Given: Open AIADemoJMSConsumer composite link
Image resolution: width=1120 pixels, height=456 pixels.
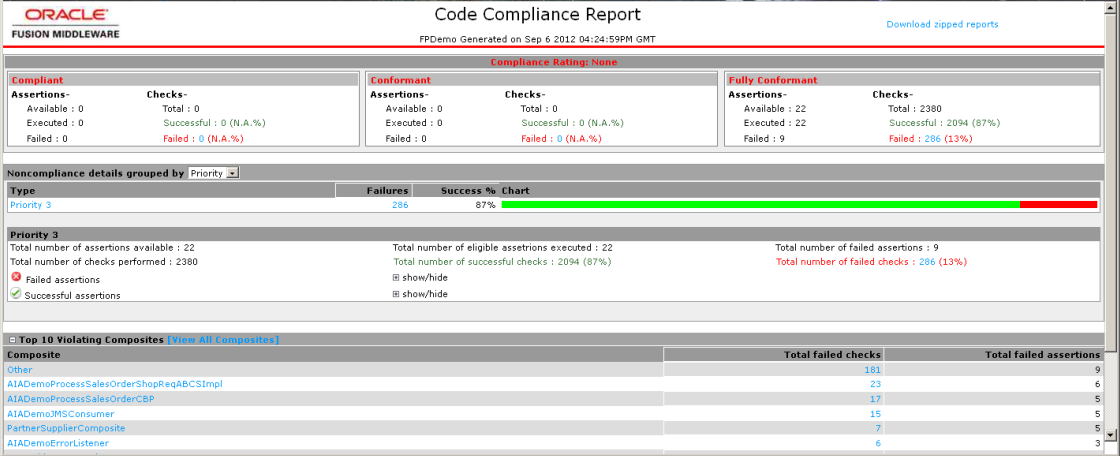Looking at the screenshot, I should click(x=61, y=414).
